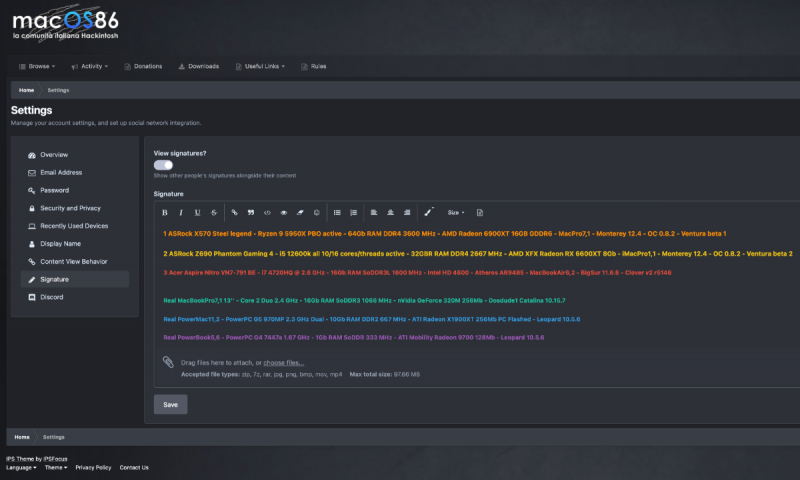Click the paperclip attachment icon
This screenshot has width=800, height=480.
point(168,362)
